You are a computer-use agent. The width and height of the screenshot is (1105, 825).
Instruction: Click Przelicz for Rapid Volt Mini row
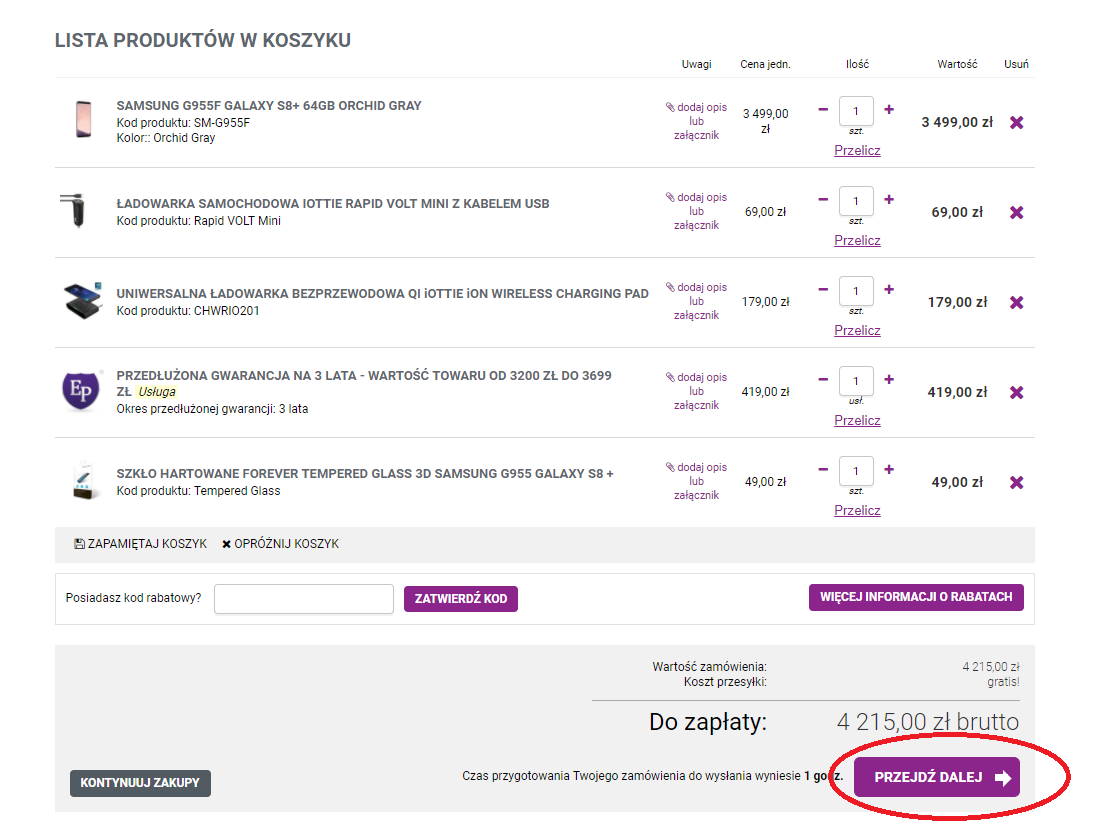(x=857, y=241)
